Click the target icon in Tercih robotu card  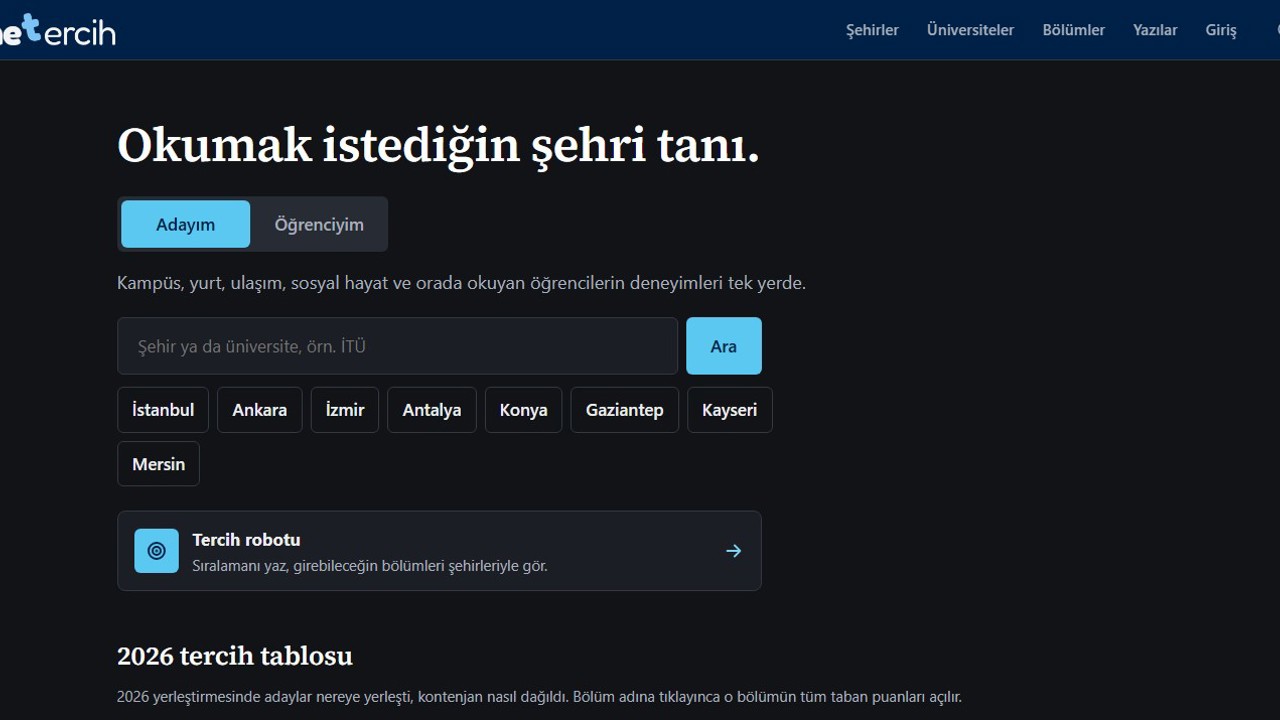pos(156,551)
